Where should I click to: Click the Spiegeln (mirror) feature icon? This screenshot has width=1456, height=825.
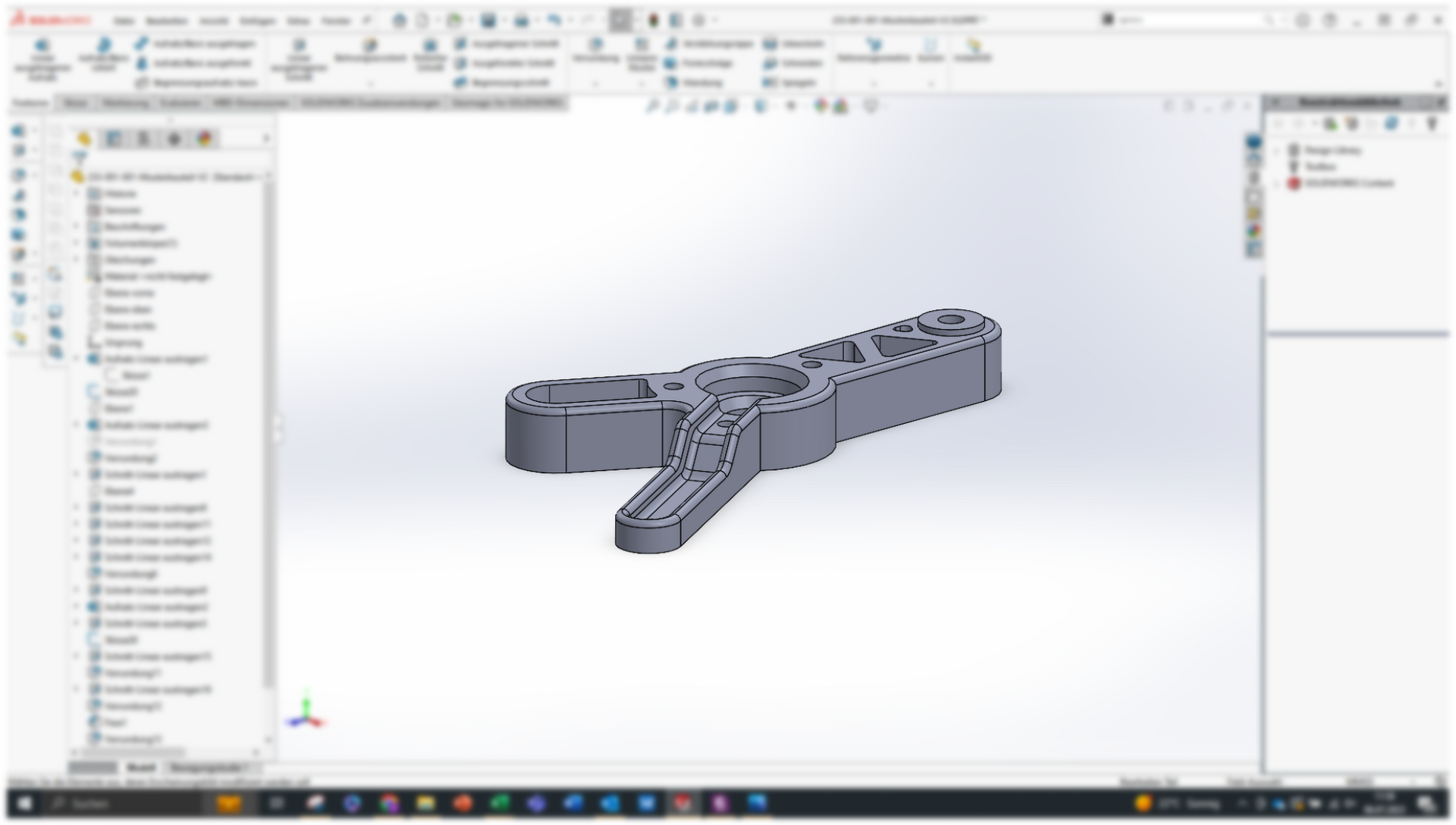point(790,83)
